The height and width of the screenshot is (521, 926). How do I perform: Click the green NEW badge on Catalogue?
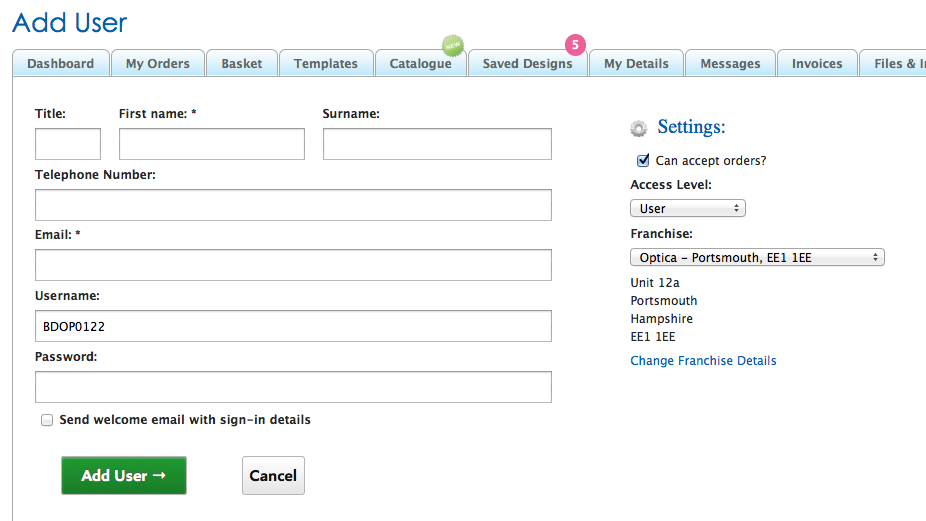coord(453,45)
